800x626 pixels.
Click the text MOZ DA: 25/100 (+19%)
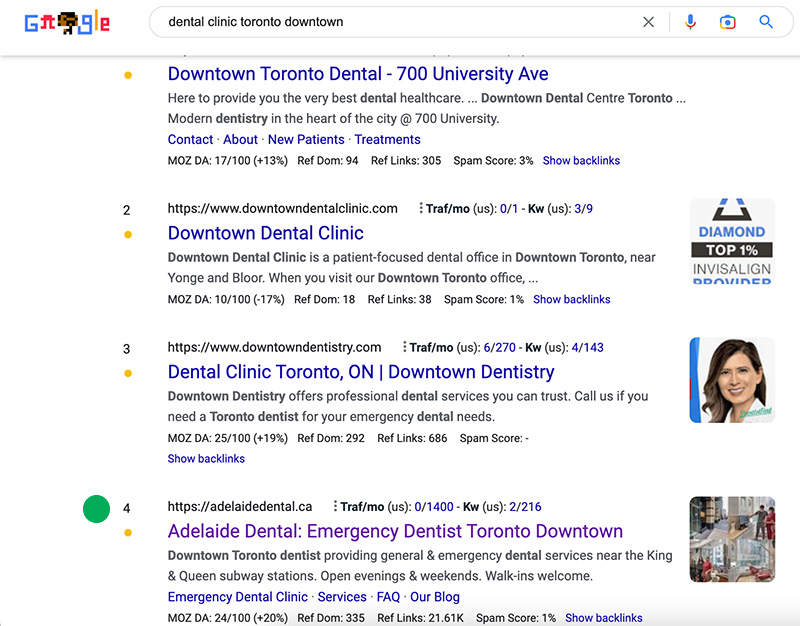[228, 438]
